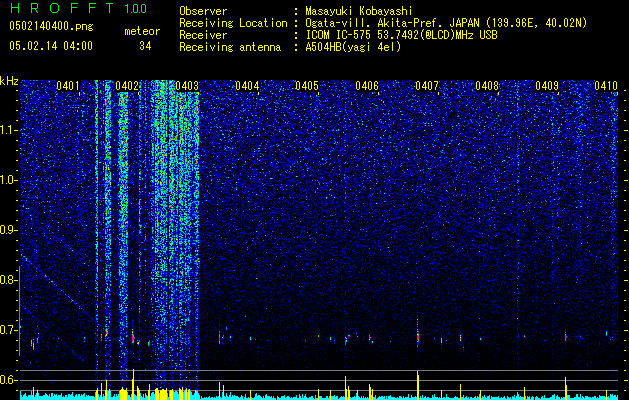Screen dimensions: 629x400
Task: Select the observer name Masayuki Kobayashi
Action: point(359,11)
